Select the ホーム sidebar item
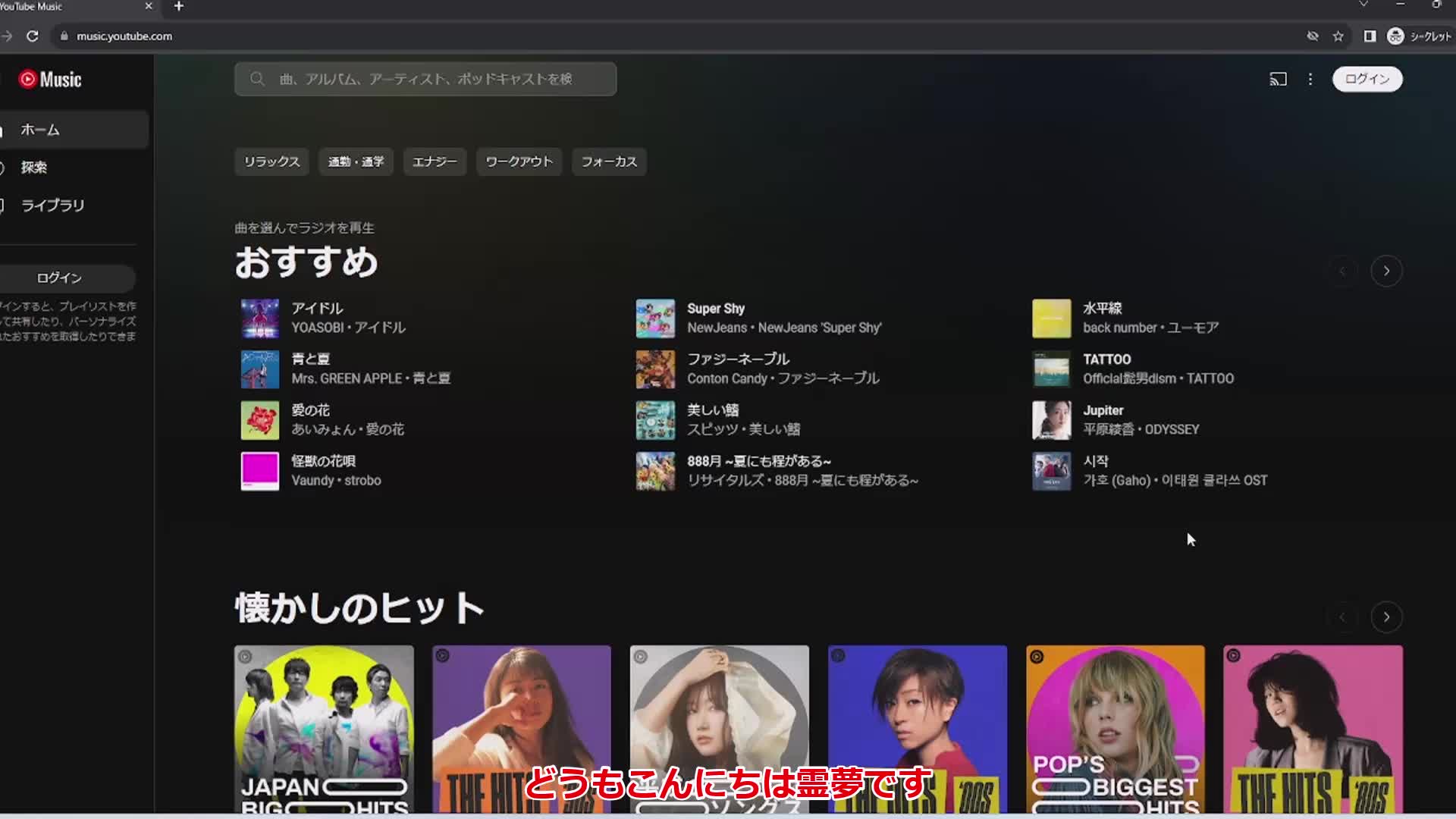The height and width of the screenshot is (819, 1456). point(74,130)
